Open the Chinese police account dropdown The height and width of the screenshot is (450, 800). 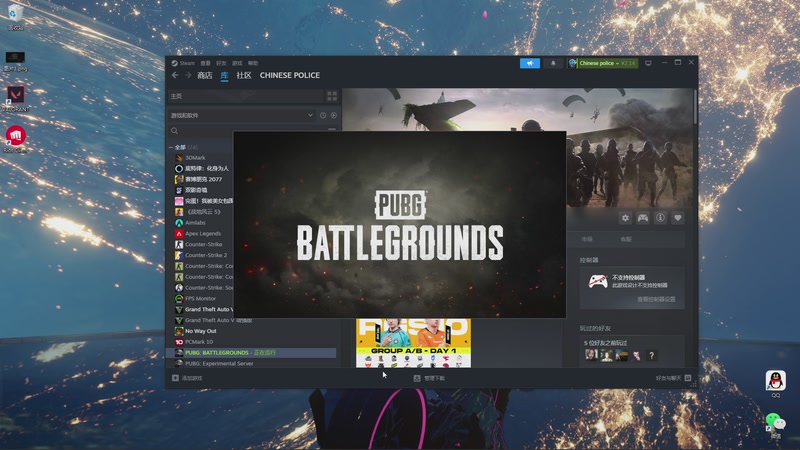click(607, 63)
